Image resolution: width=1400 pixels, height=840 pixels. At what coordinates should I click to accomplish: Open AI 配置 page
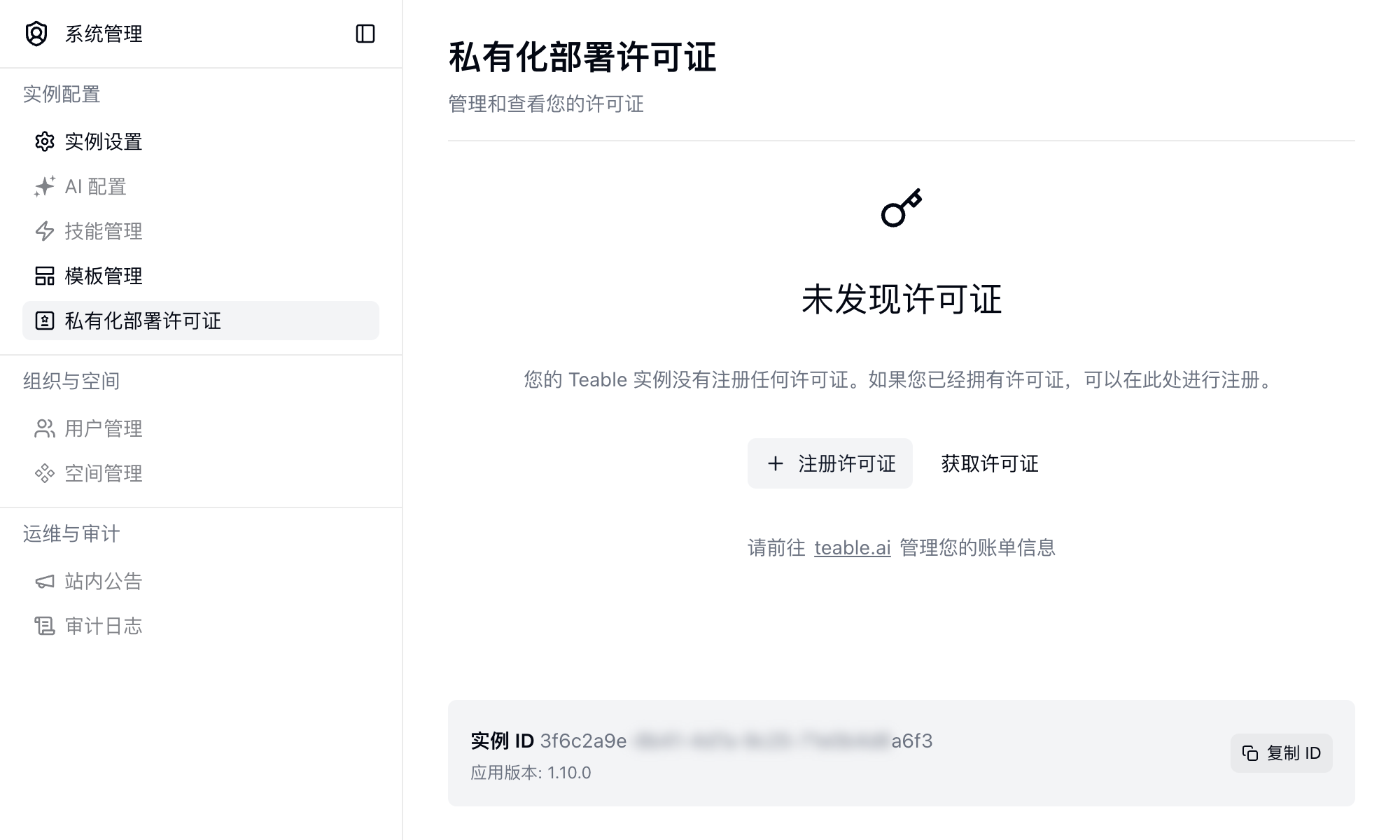click(x=201, y=186)
